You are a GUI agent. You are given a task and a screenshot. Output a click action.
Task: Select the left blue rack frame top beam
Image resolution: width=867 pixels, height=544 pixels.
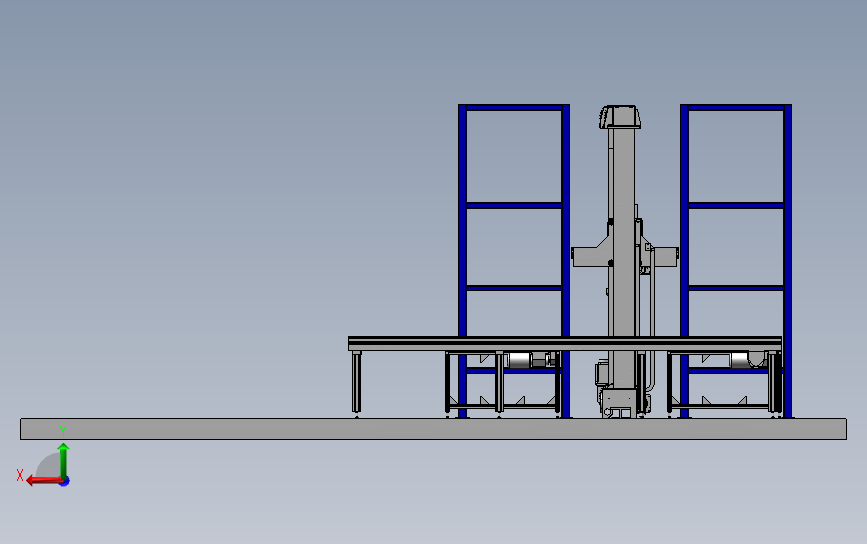coord(514,108)
